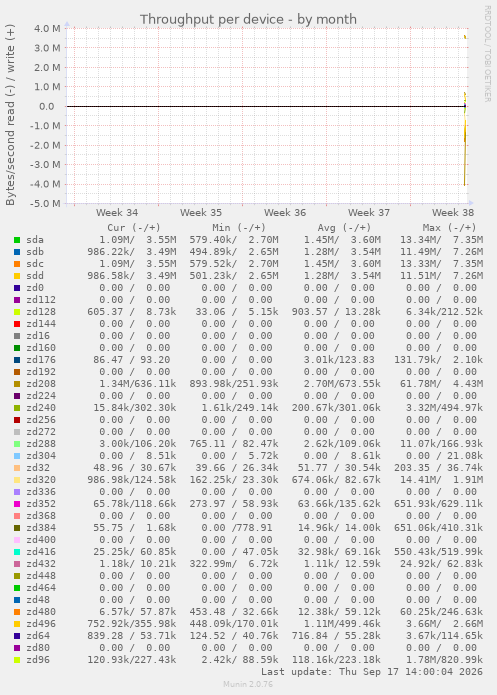Screen dimensions: 497x695
Task: Click the 'Week 38' x-axis label
Action: pos(453,212)
